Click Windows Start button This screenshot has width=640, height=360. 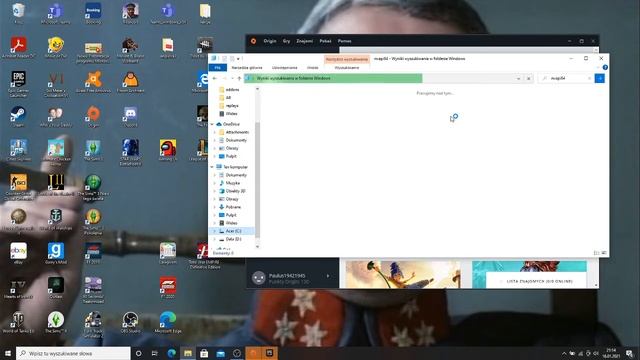coord(8,353)
